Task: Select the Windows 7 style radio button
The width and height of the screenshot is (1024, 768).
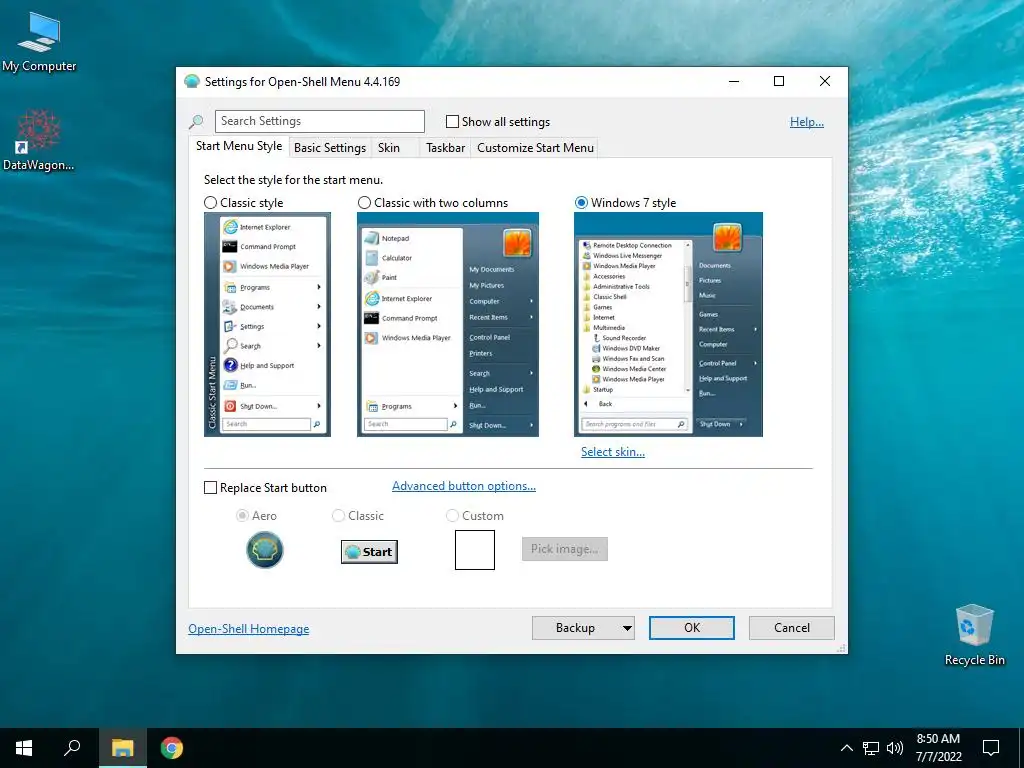Action: (x=581, y=203)
